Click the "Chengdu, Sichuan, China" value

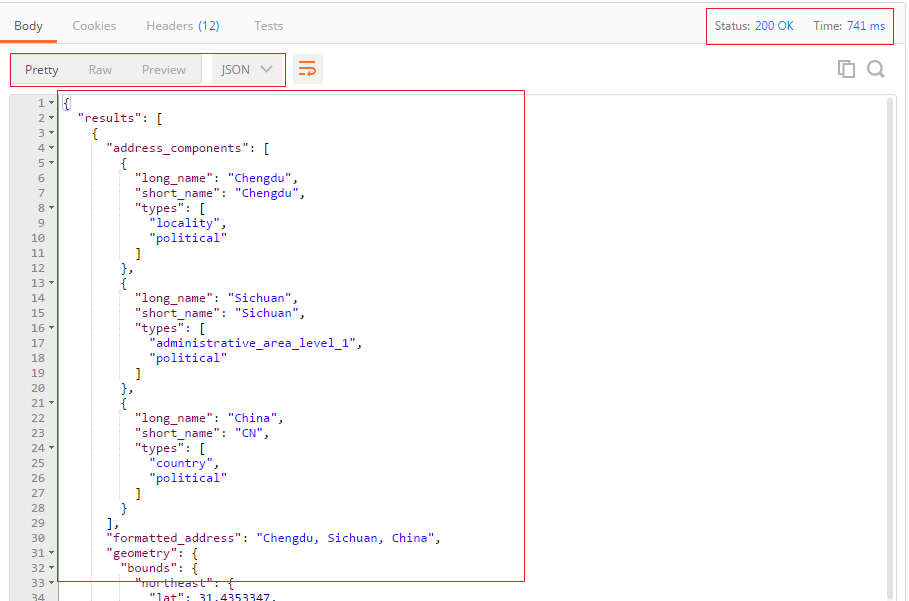tap(345, 538)
